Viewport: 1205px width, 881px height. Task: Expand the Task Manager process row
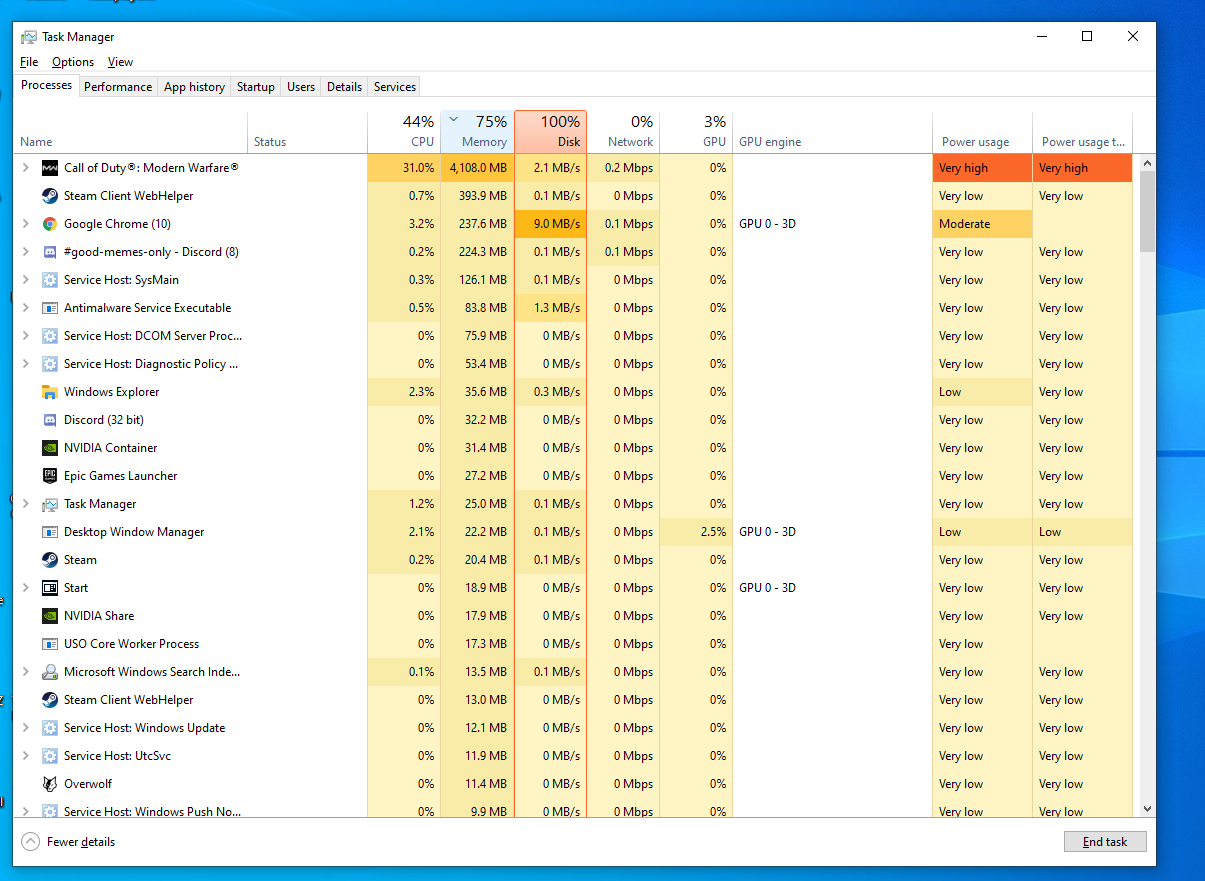point(26,504)
